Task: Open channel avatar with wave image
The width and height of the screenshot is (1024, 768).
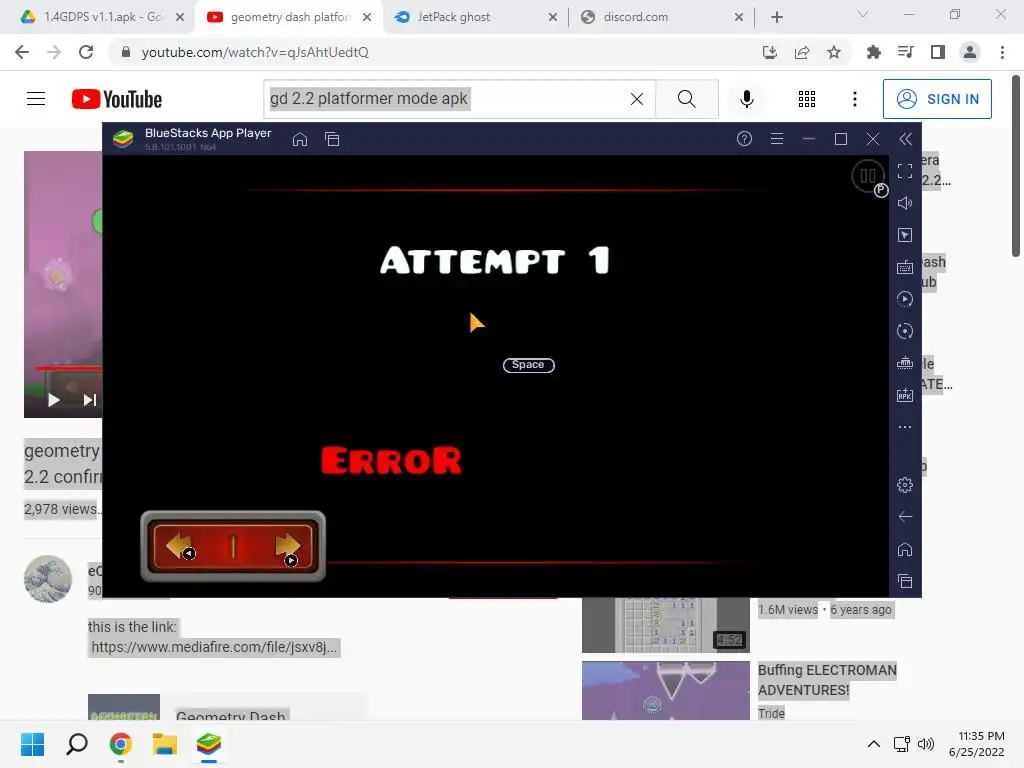Action: pos(48,579)
